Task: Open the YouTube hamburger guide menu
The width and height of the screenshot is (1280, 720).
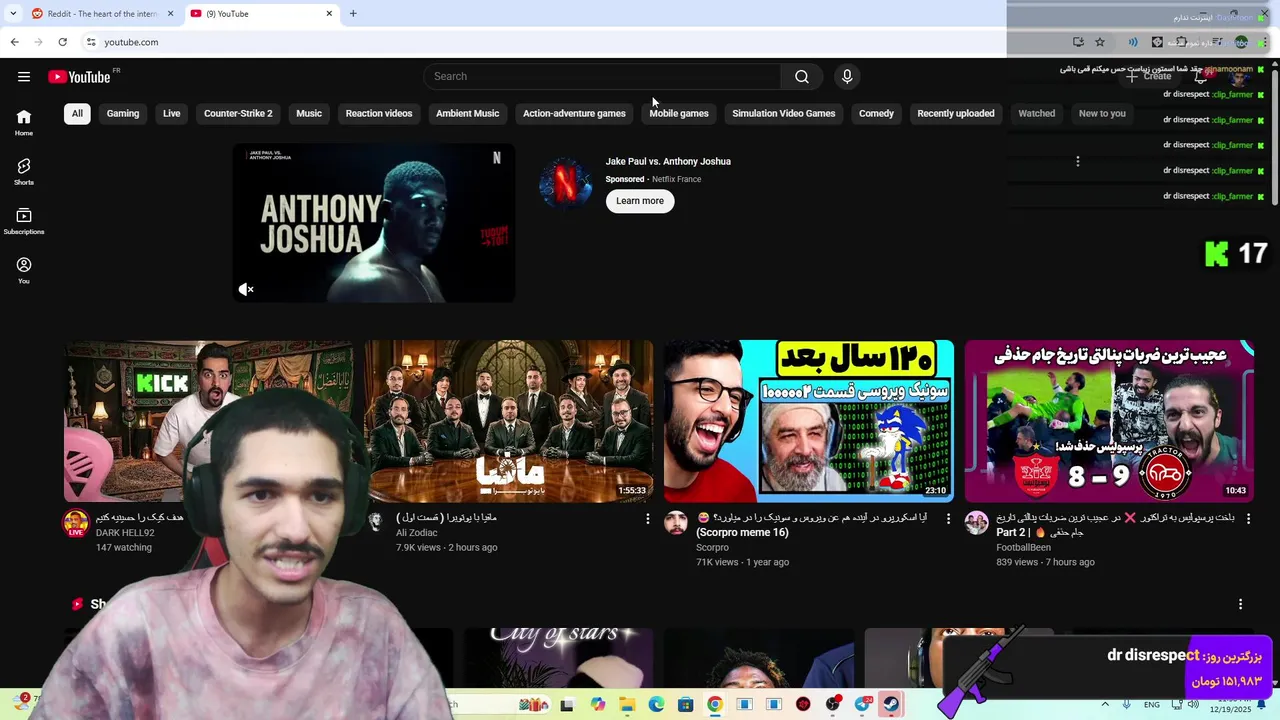Action: pos(24,77)
